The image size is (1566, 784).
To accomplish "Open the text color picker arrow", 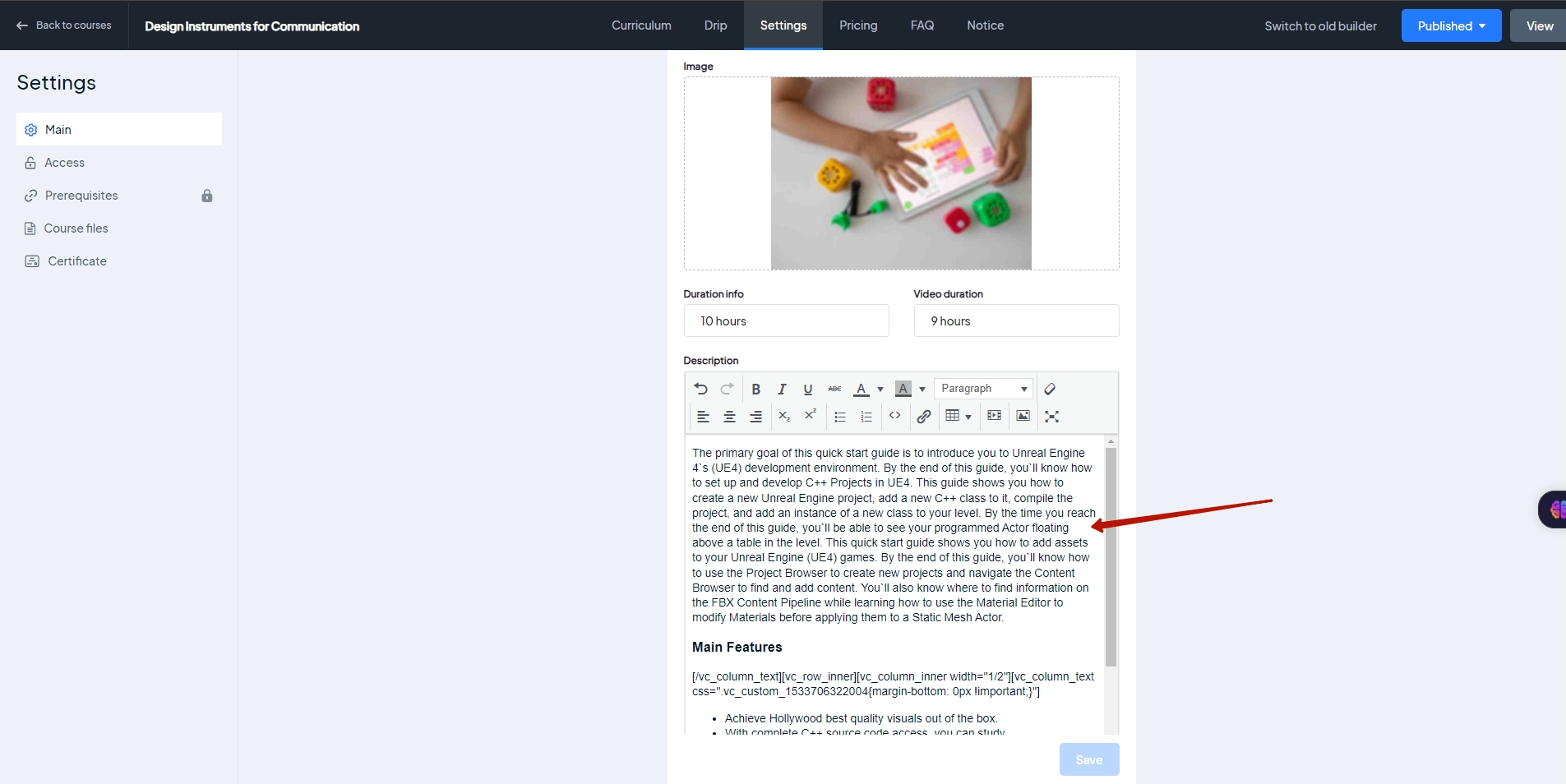I will pyautogui.click(x=880, y=390).
